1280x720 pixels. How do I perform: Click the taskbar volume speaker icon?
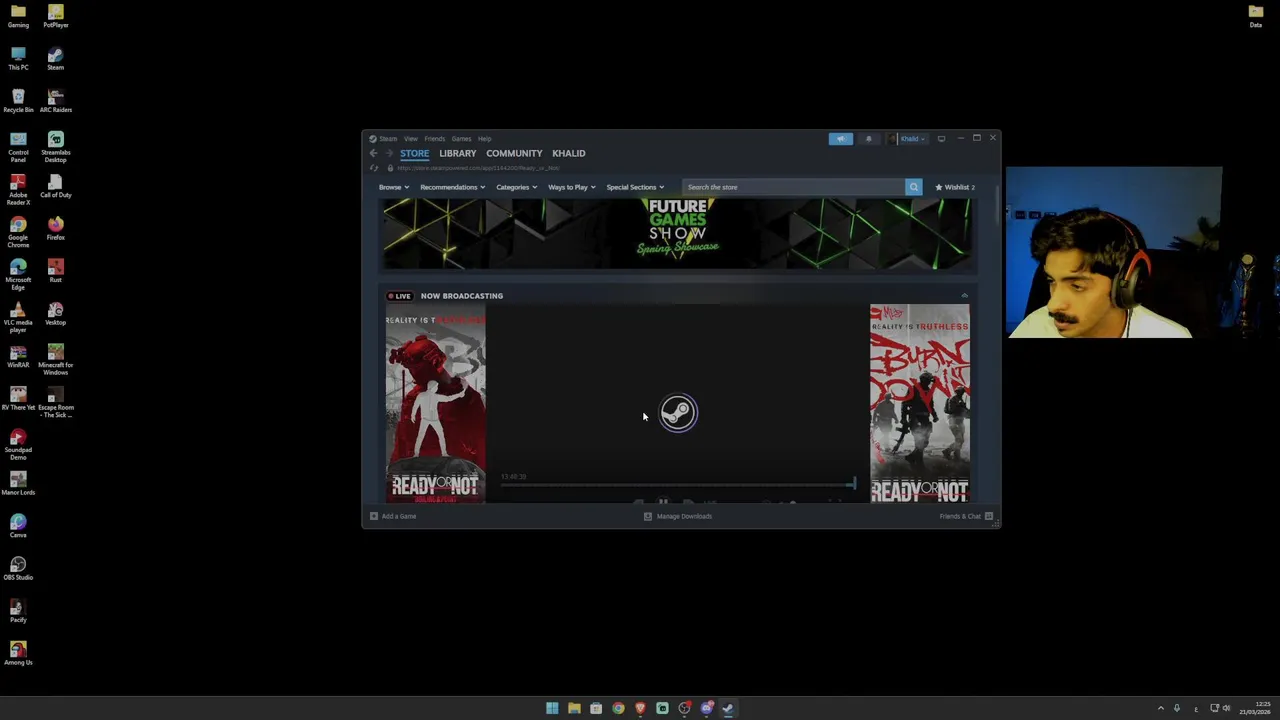(1227, 708)
